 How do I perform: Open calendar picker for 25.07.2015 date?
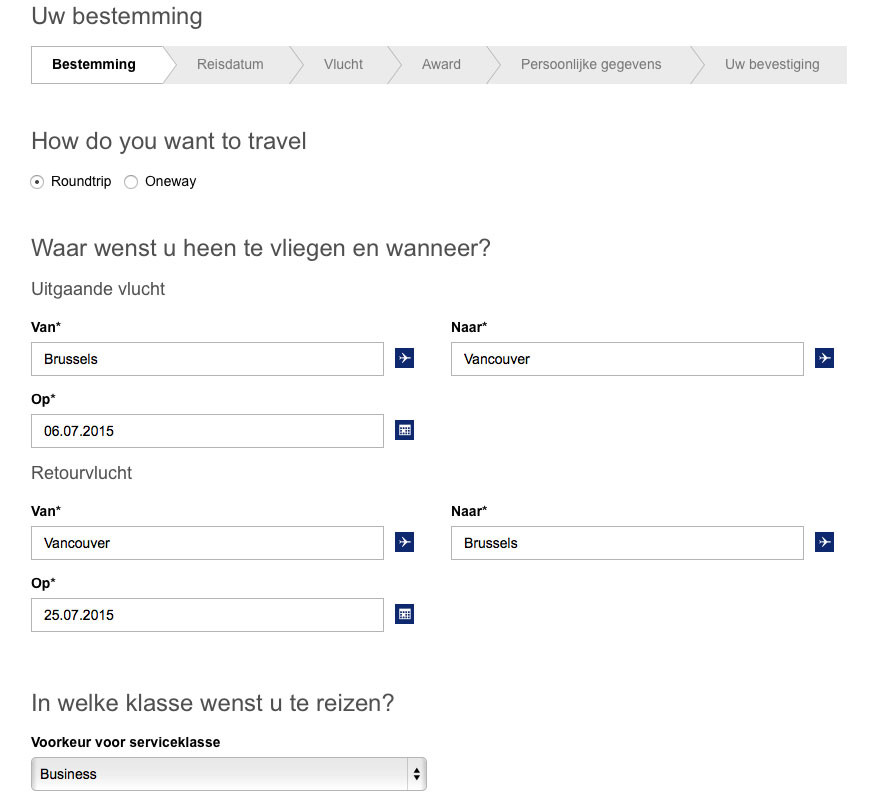(404, 614)
